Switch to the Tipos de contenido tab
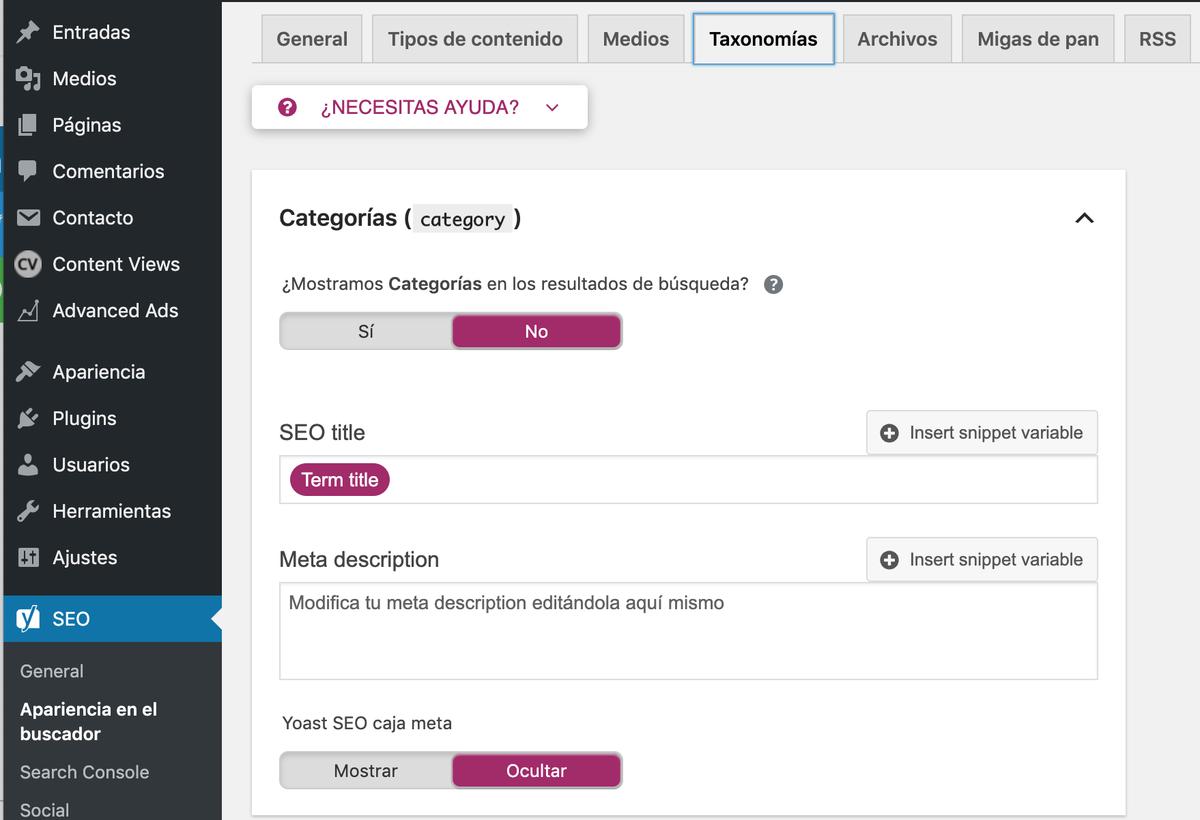The height and width of the screenshot is (820, 1200). click(475, 39)
